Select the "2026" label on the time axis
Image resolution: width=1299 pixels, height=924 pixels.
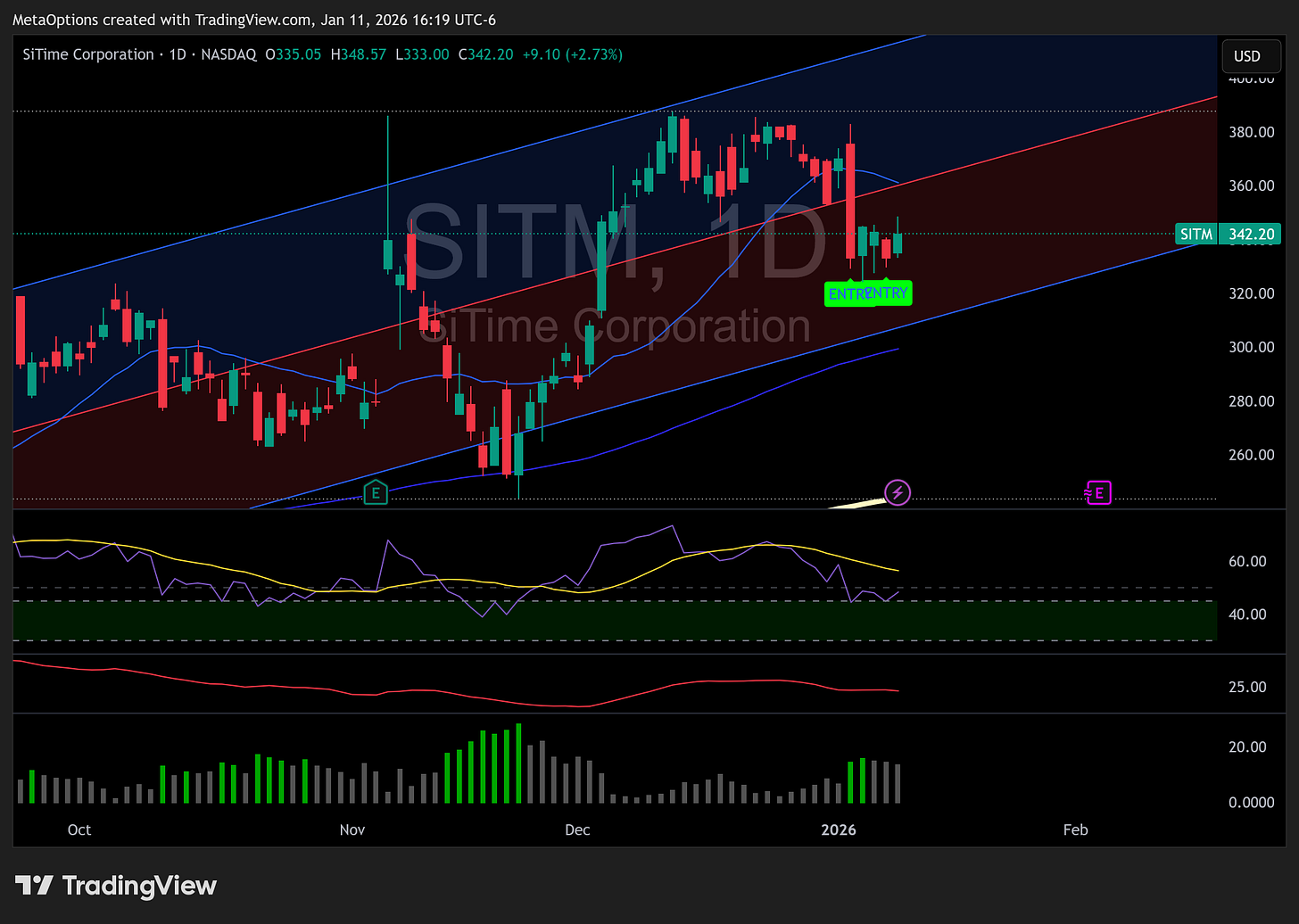click(x=838, y=829)
